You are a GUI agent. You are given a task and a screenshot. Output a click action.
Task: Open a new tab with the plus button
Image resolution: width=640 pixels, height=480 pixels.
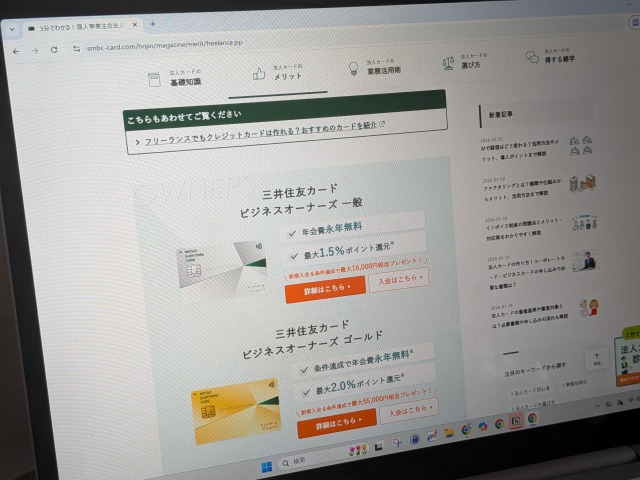(153, 24)
